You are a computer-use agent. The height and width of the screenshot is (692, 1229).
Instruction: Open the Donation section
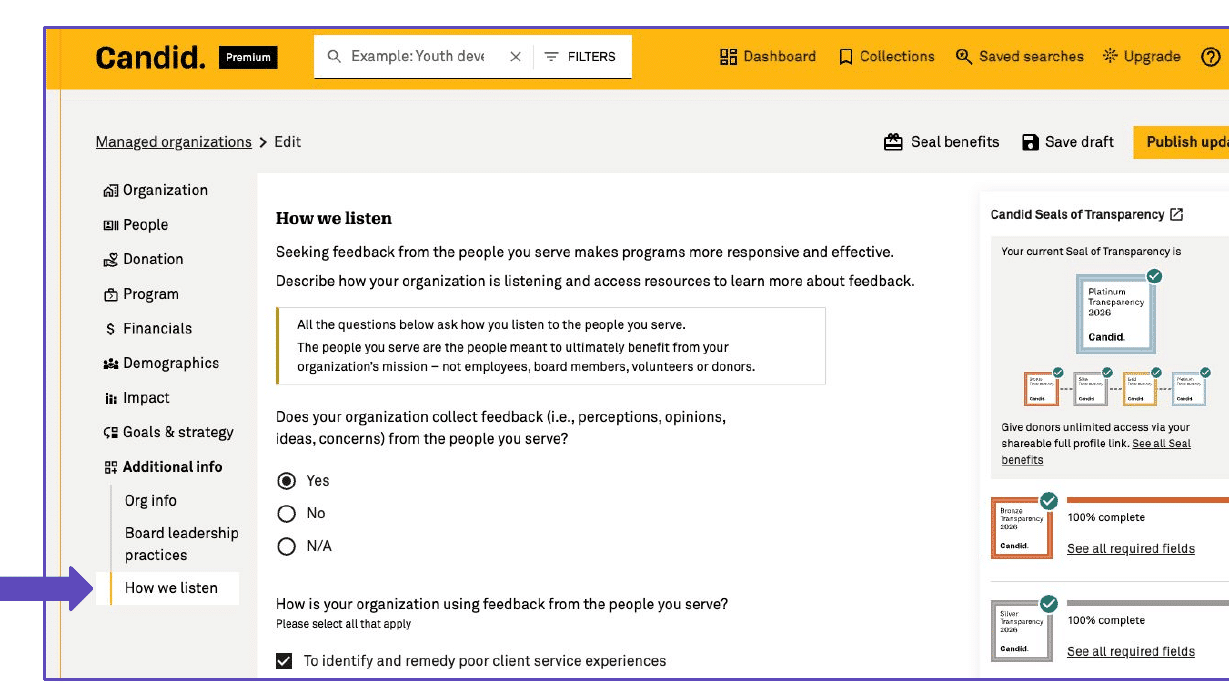coord(144,259)
